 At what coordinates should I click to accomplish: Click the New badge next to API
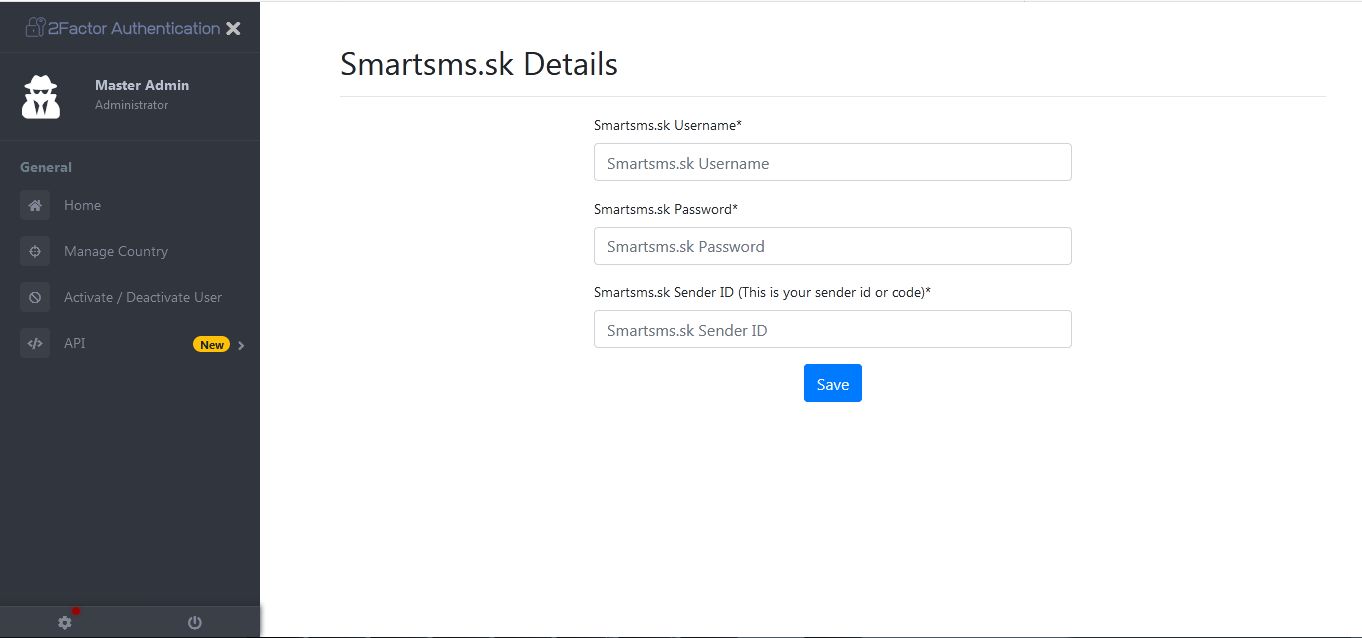point(211,344)
